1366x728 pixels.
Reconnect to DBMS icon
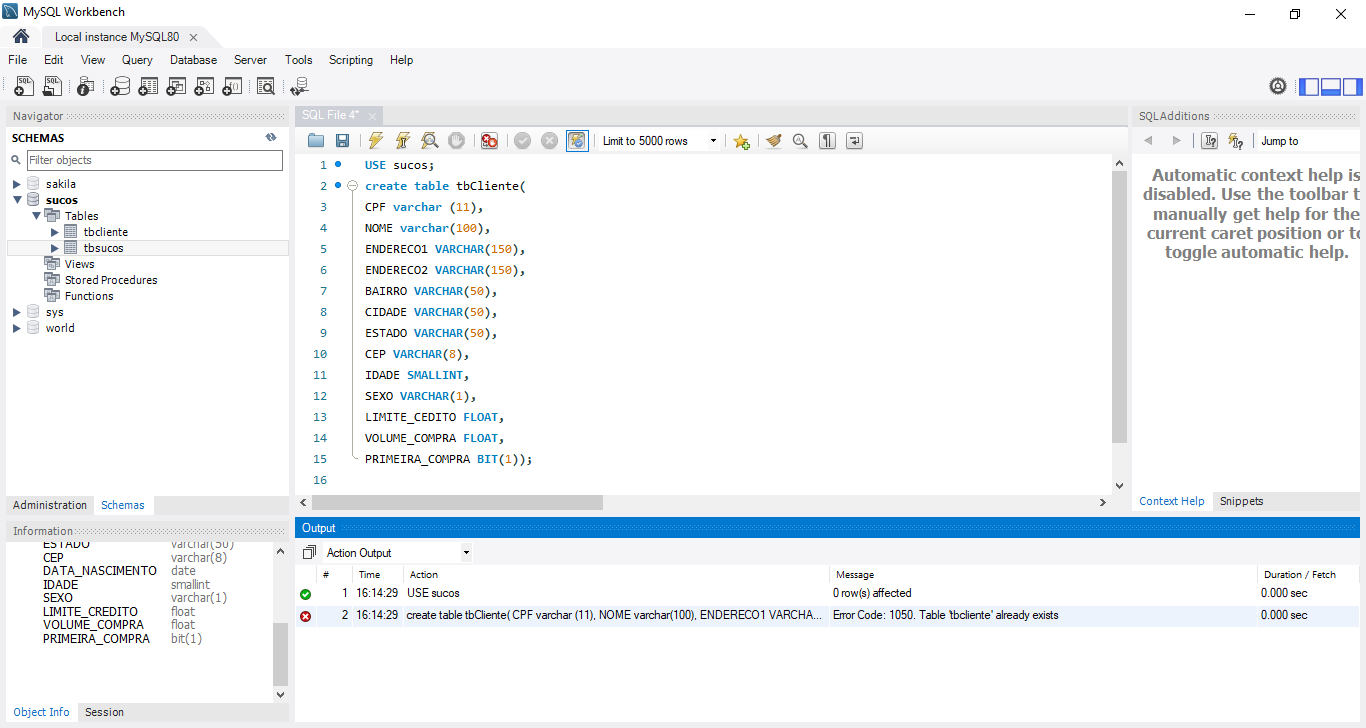point(299,87)
